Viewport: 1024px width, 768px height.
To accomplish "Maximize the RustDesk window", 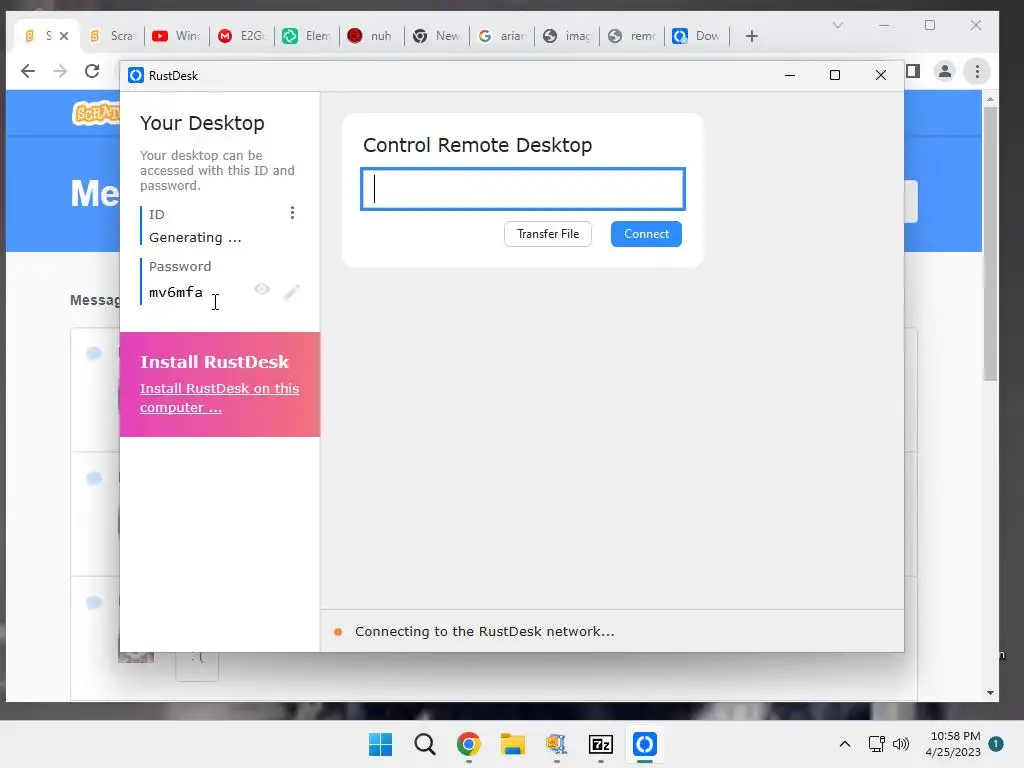I will point(835,75).
